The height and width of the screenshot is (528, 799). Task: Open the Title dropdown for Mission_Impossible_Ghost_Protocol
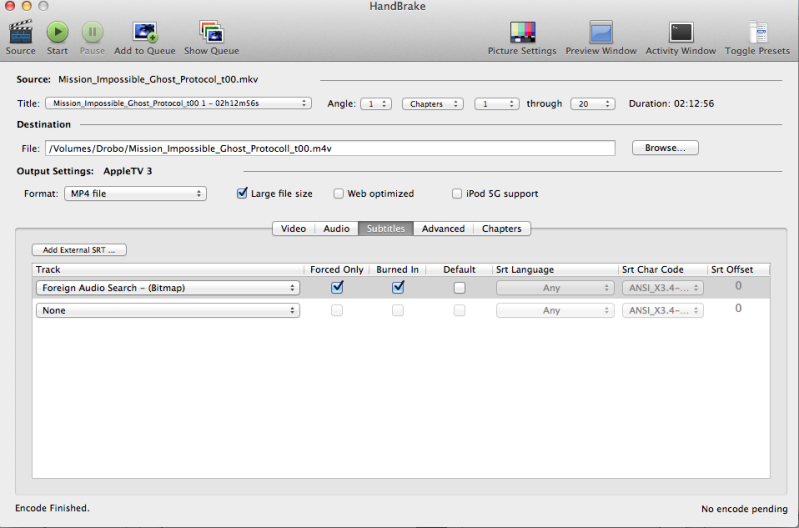coord(178,103)
